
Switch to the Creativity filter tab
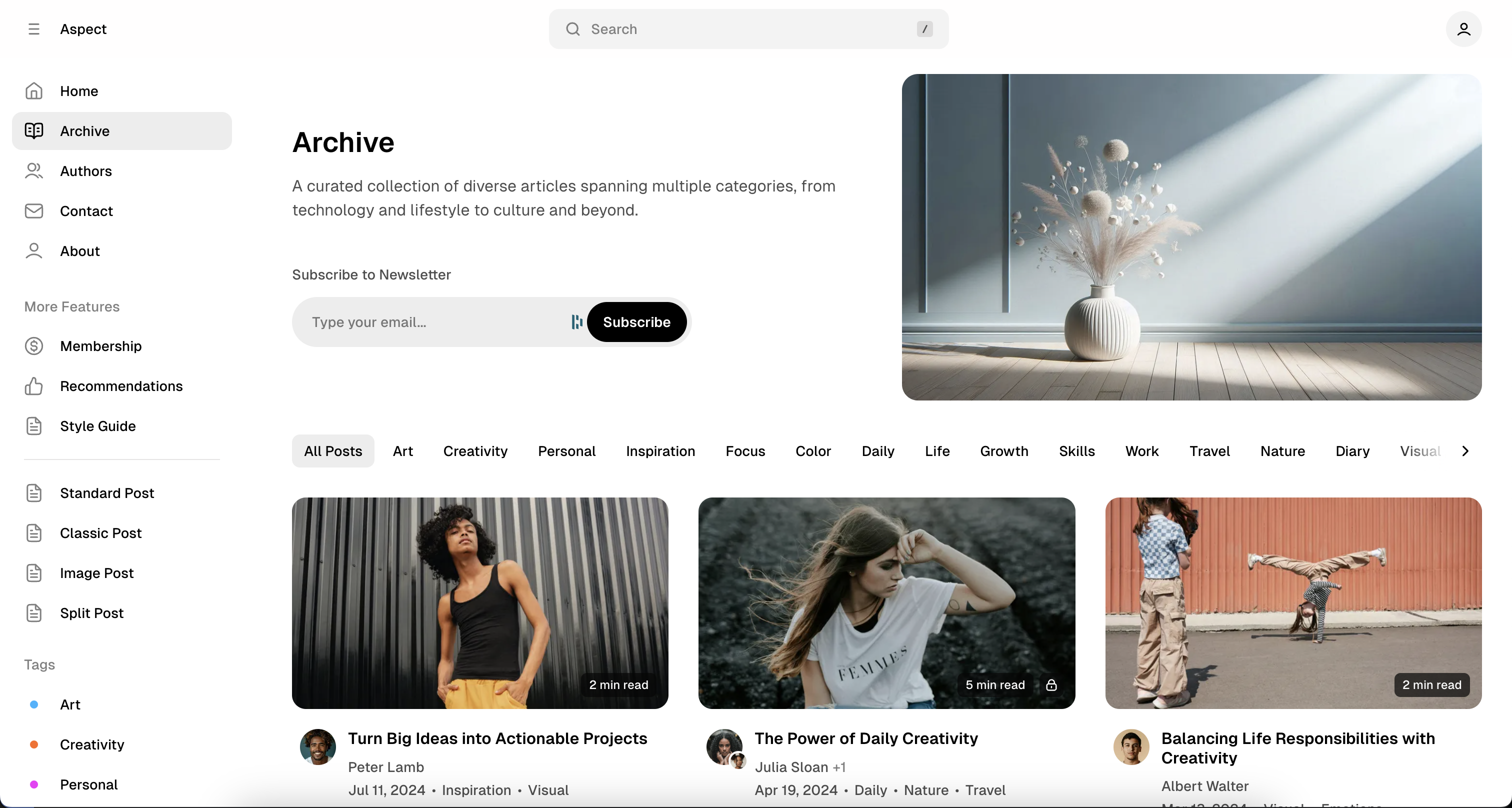[475, 450]
